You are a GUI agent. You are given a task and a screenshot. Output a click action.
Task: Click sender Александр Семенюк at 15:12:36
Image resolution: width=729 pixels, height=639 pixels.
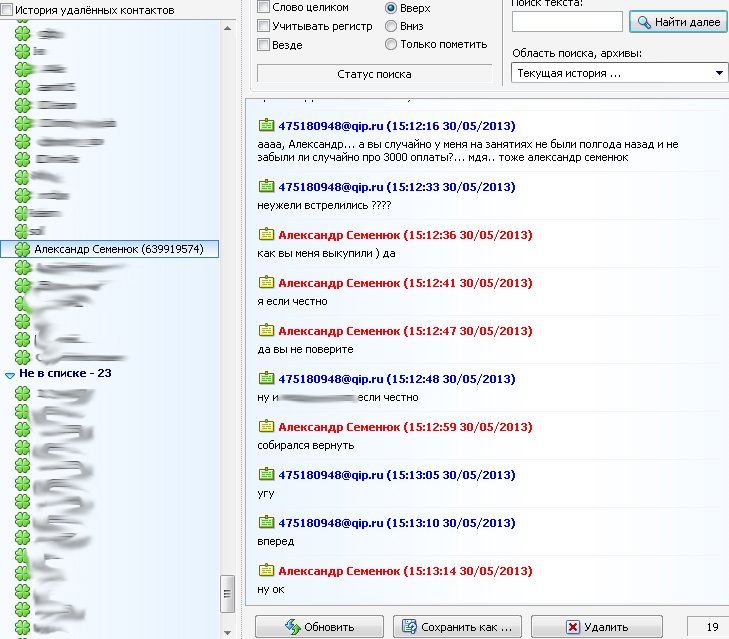pos(339,235)
